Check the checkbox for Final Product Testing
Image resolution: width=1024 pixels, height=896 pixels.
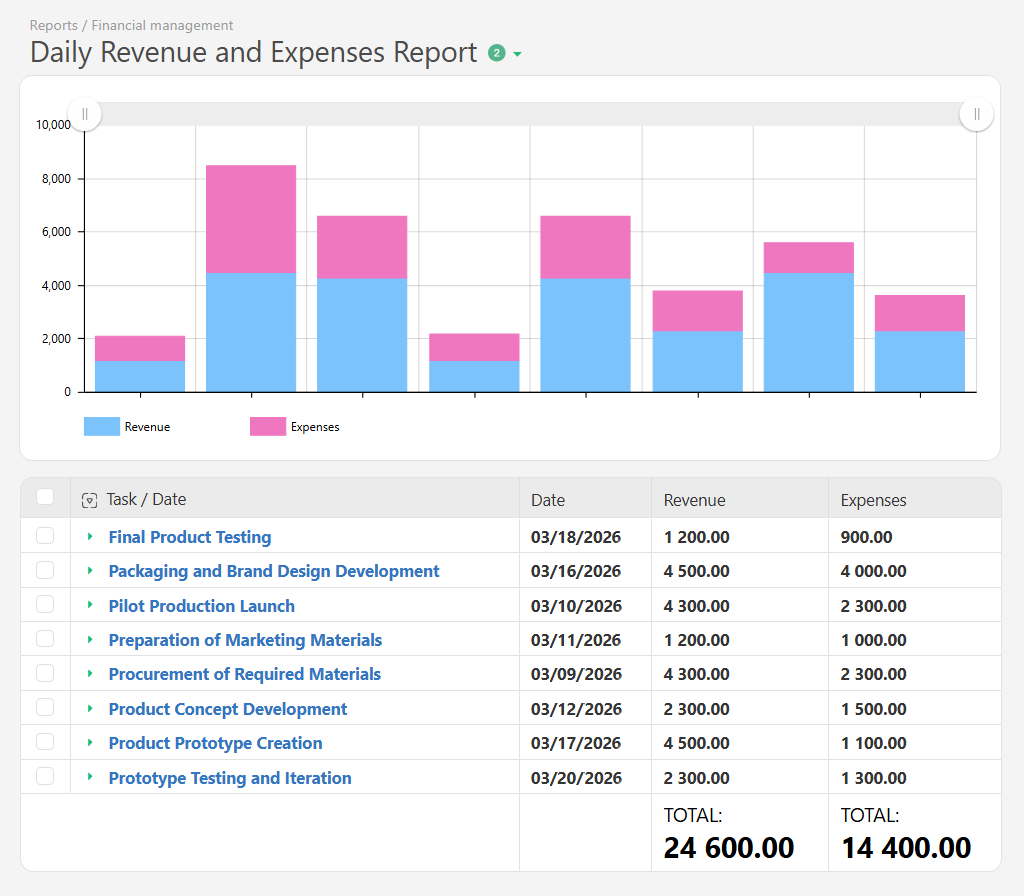[45, 536]
